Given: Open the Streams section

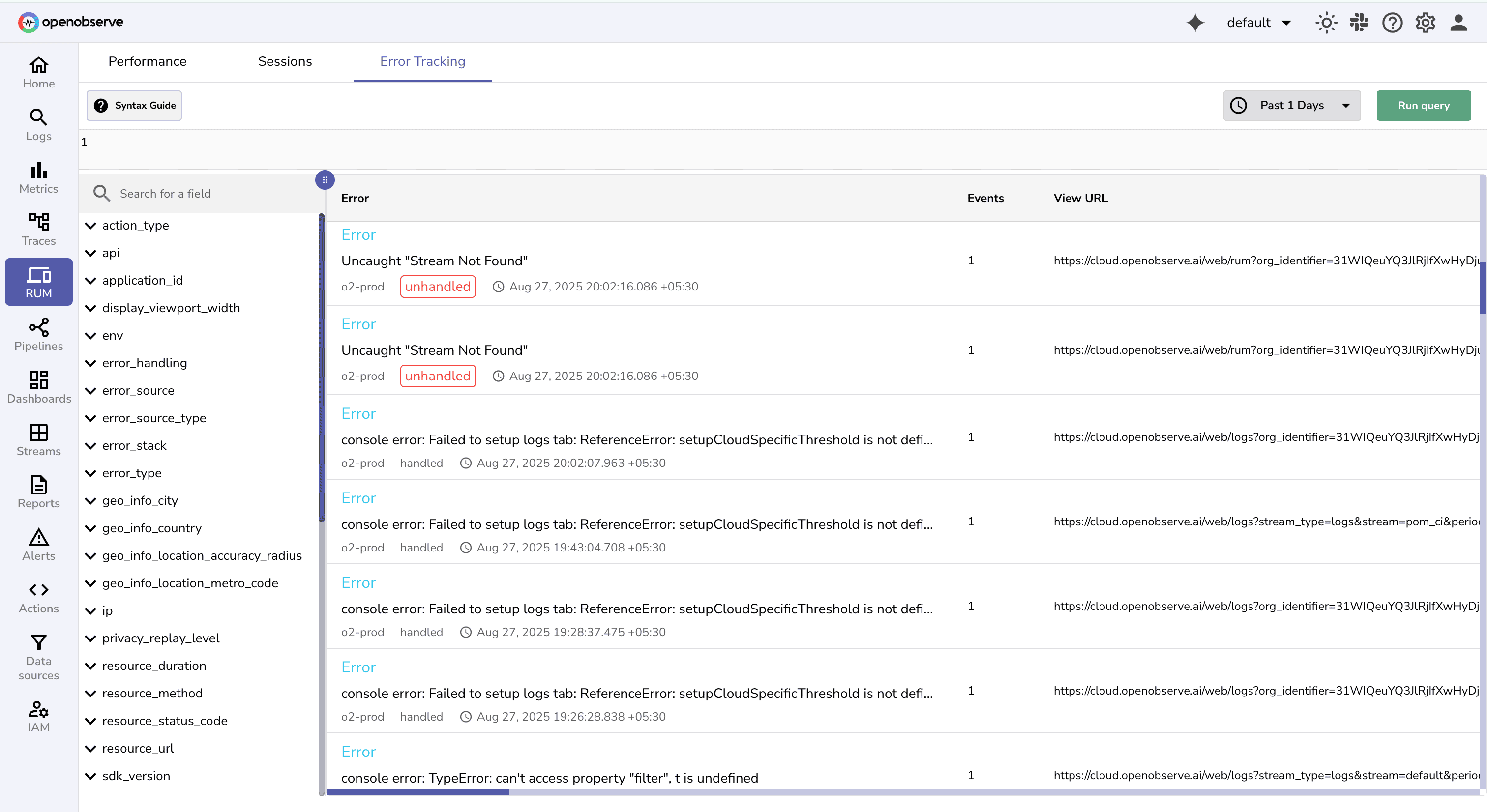Looking at the screenshot, I should [38, 440].
